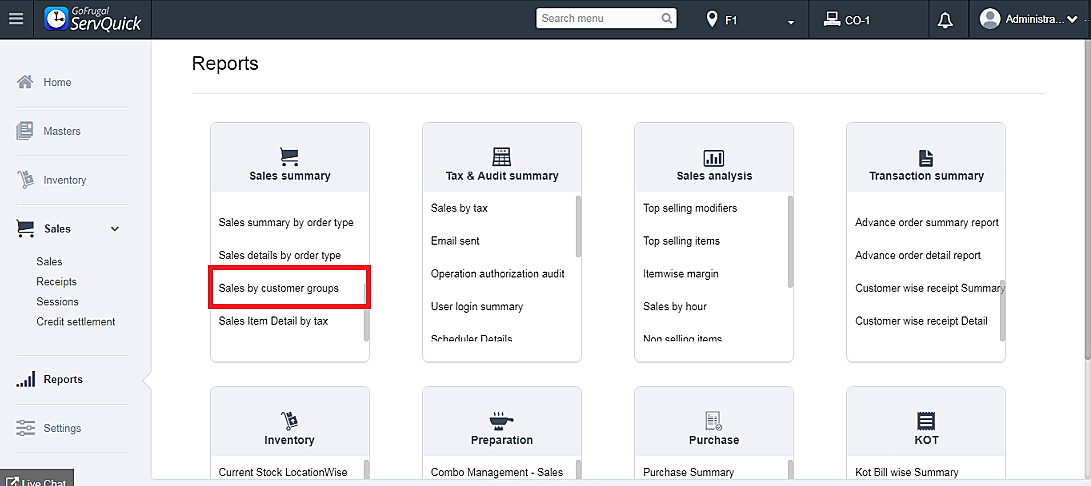Viewport: 1091px width, 486px height.
Task: Go to Home in sidebar
Action: point(57,82)
